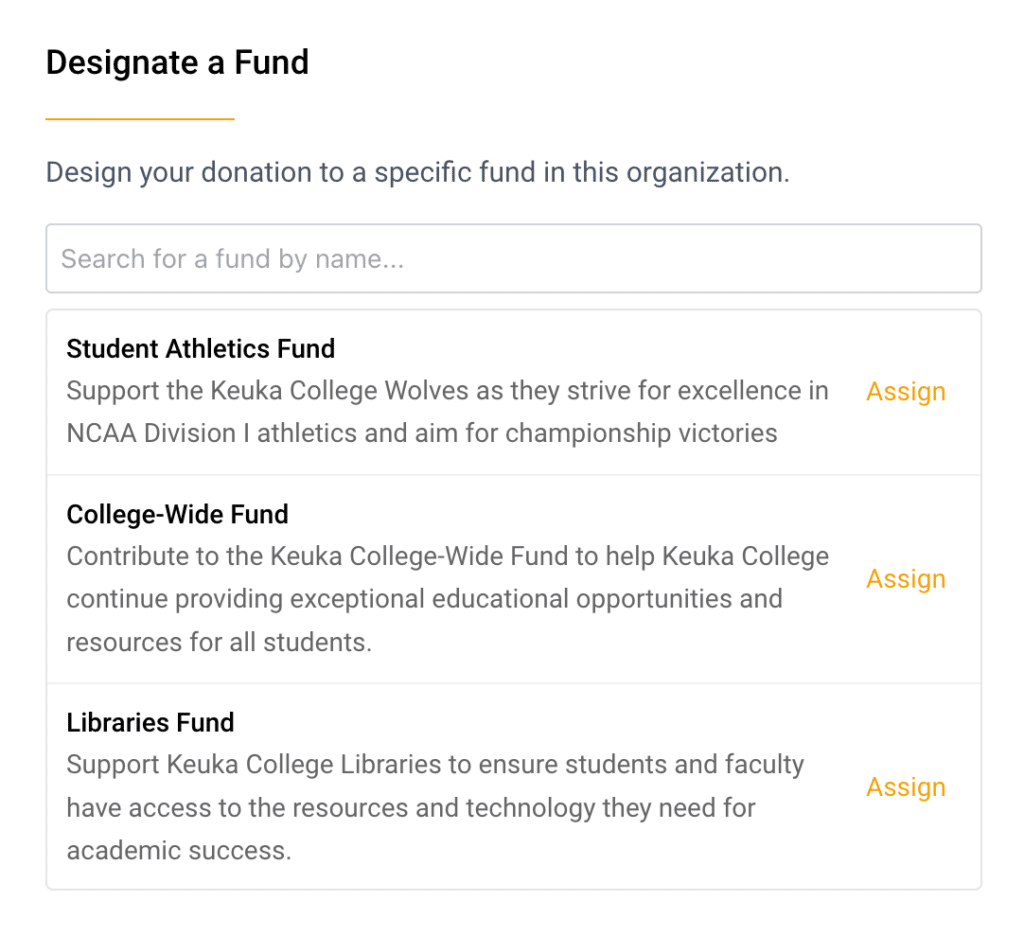Click the fund search input field
The width and height of the screenshot is (1024, 936).
pyautogui.click(x=512, y=258)
